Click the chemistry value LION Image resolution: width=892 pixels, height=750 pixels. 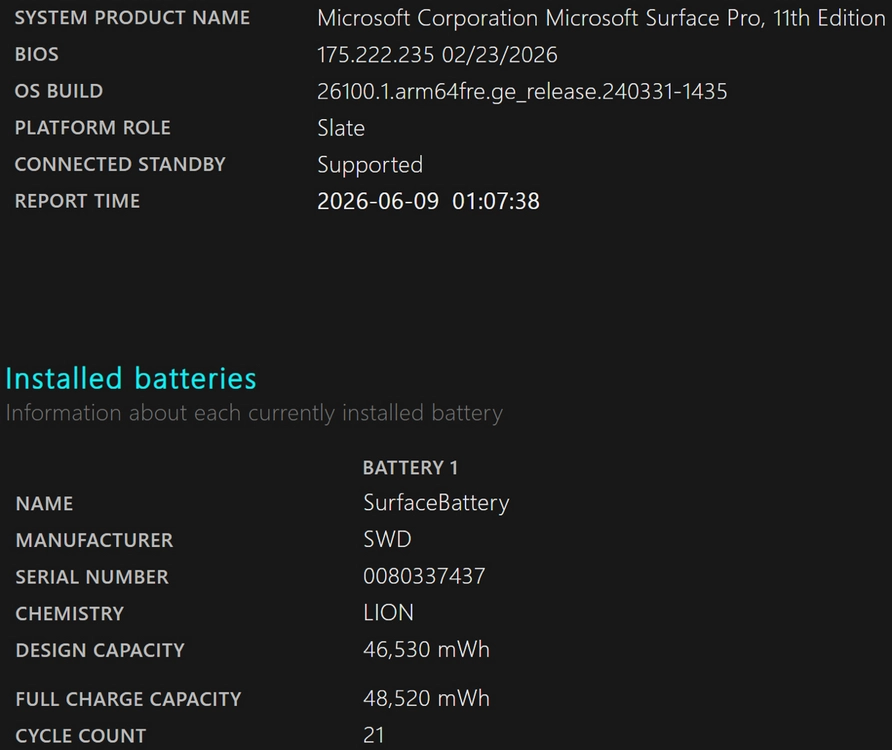[388, 613]
